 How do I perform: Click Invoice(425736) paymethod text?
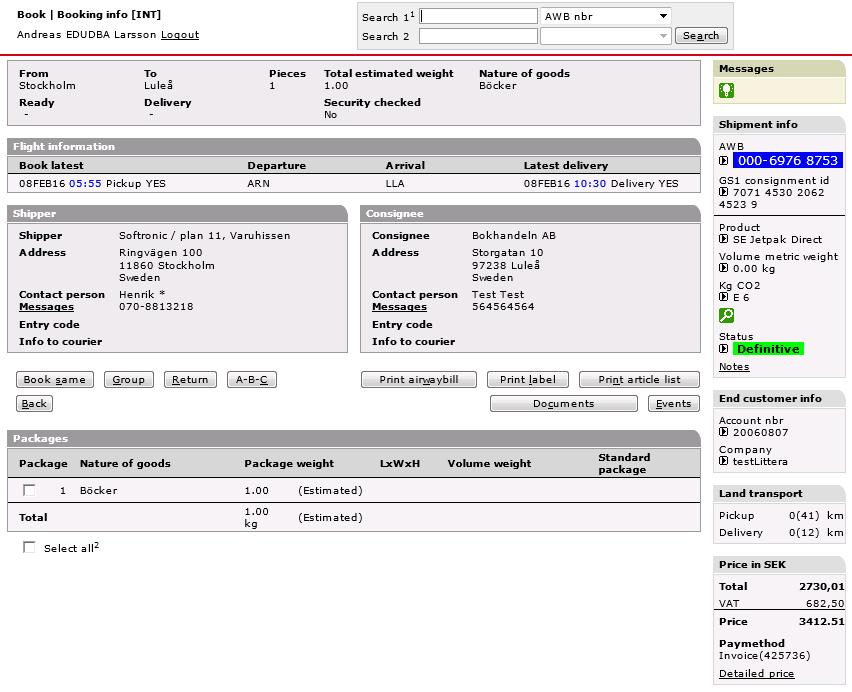[x=765, y=656]
